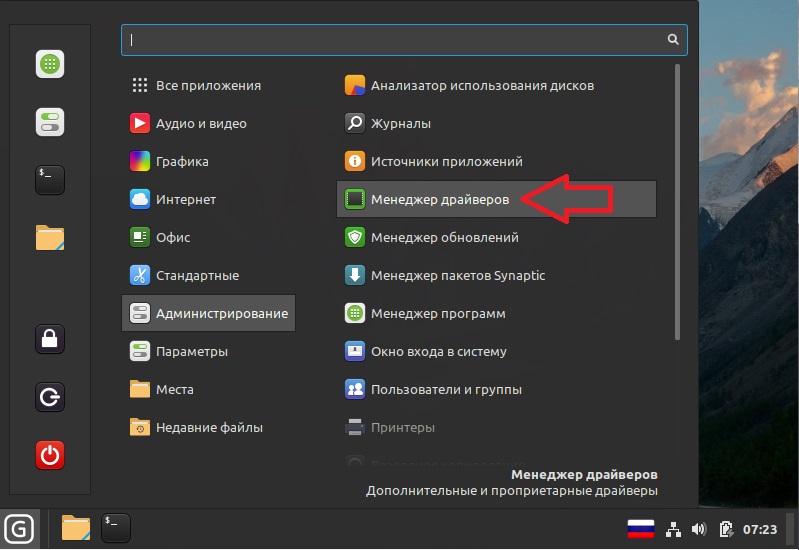
Task: Click the System Settings toggle icon in sidebar
Action: (50, 123)
